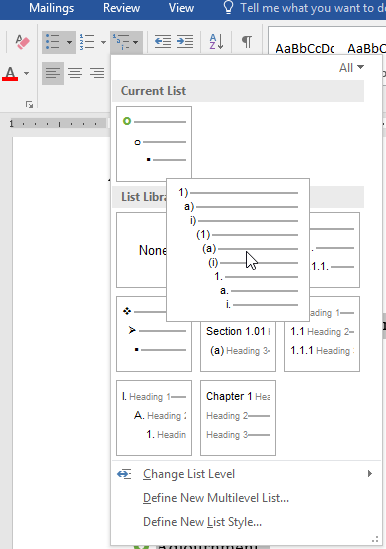Click the Change List Level icon

point(124,474)
